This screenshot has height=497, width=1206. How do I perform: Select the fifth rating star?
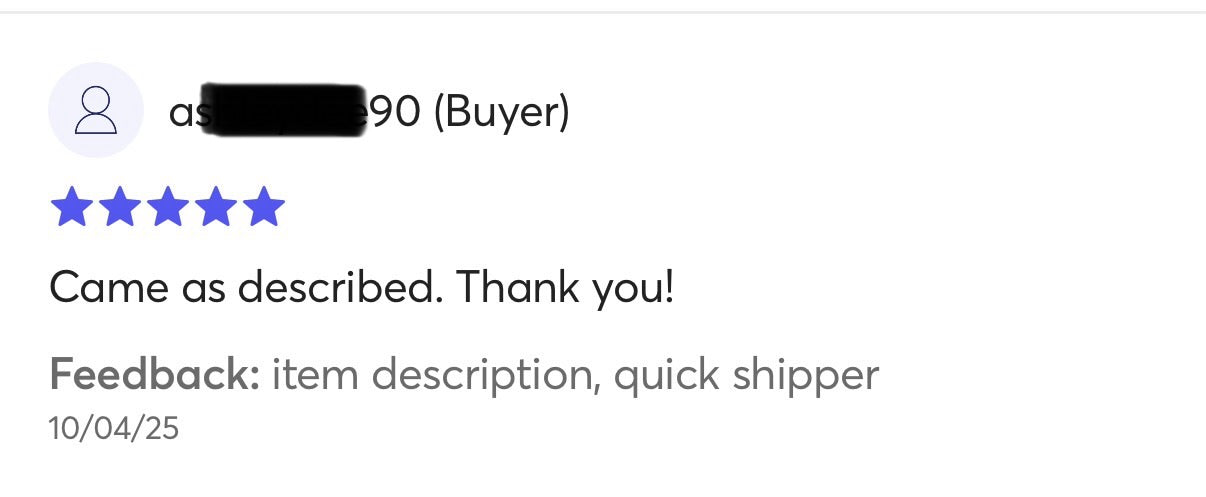point(263,207)
